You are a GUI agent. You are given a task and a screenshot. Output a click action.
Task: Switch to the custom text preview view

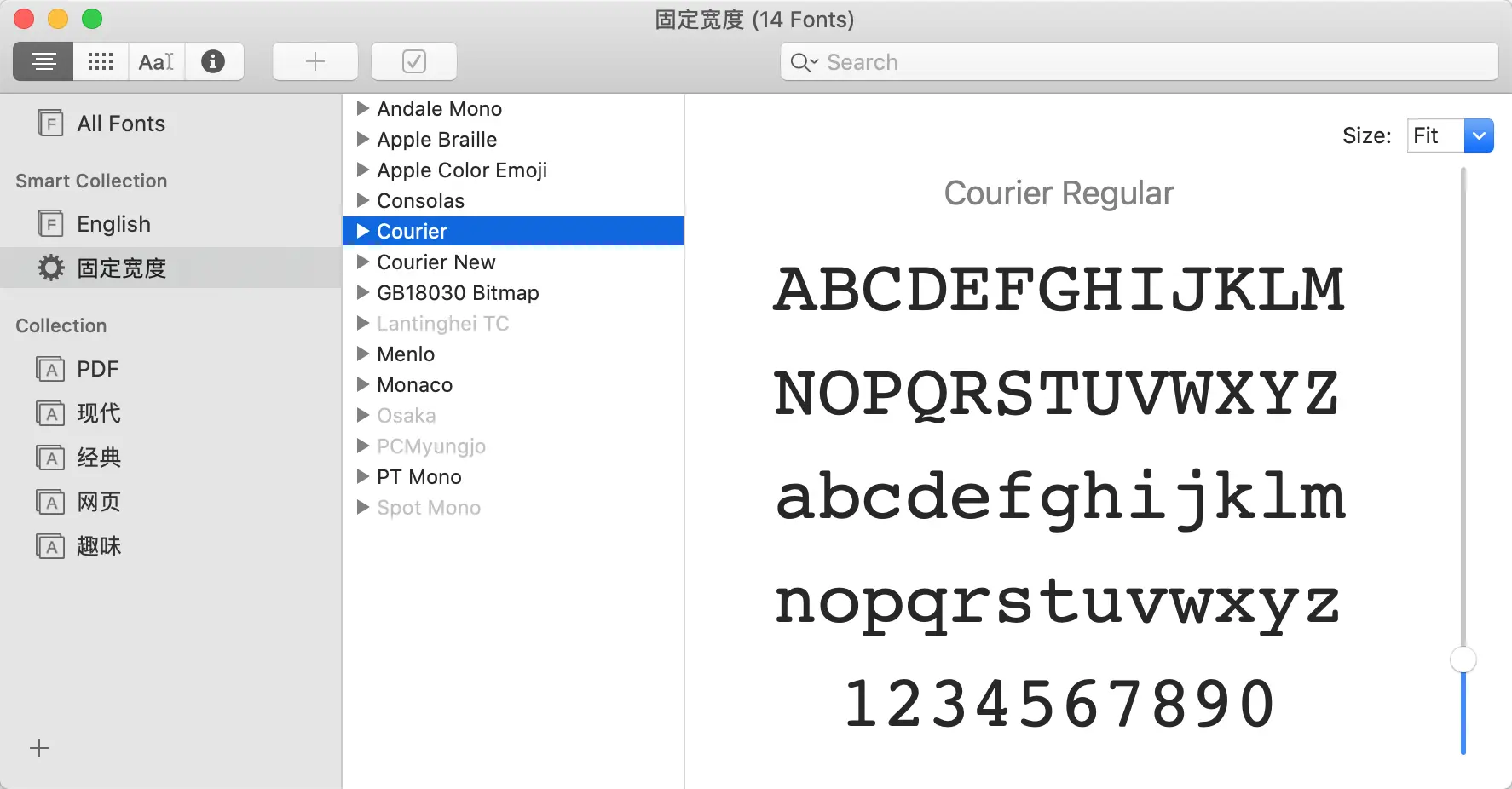(157, 61)
